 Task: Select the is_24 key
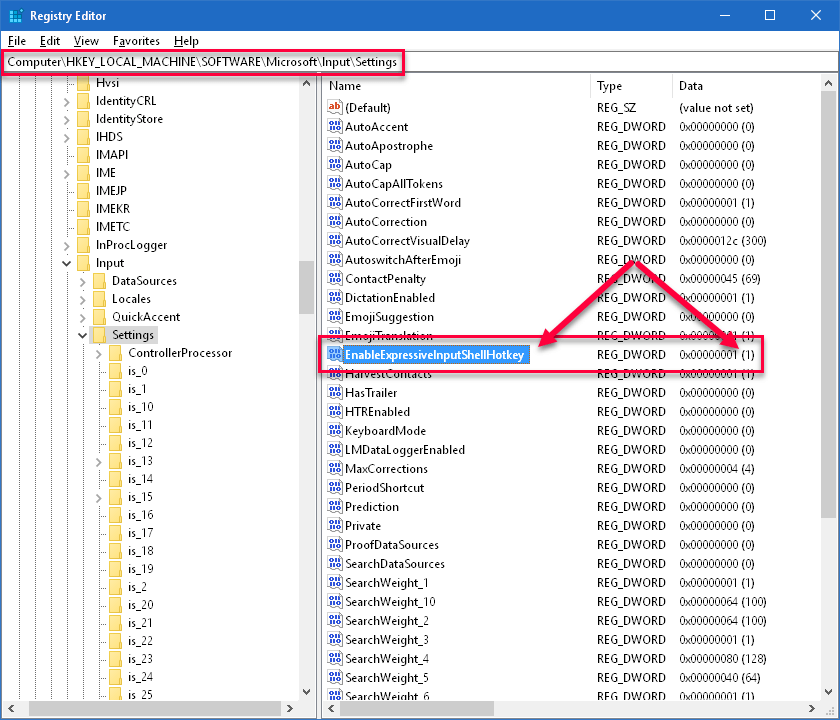[x=140, y=677]
